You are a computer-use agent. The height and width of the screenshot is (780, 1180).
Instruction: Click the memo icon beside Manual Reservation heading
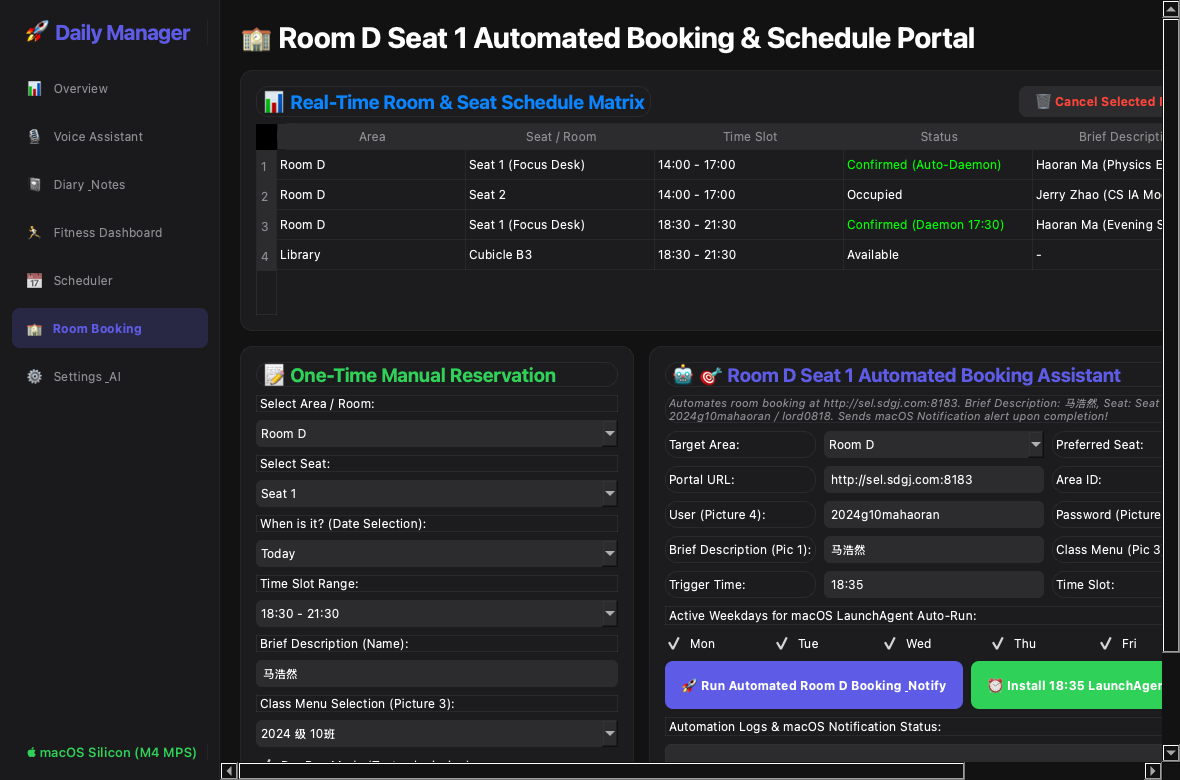pyautogui.click(x=274, y=375)
